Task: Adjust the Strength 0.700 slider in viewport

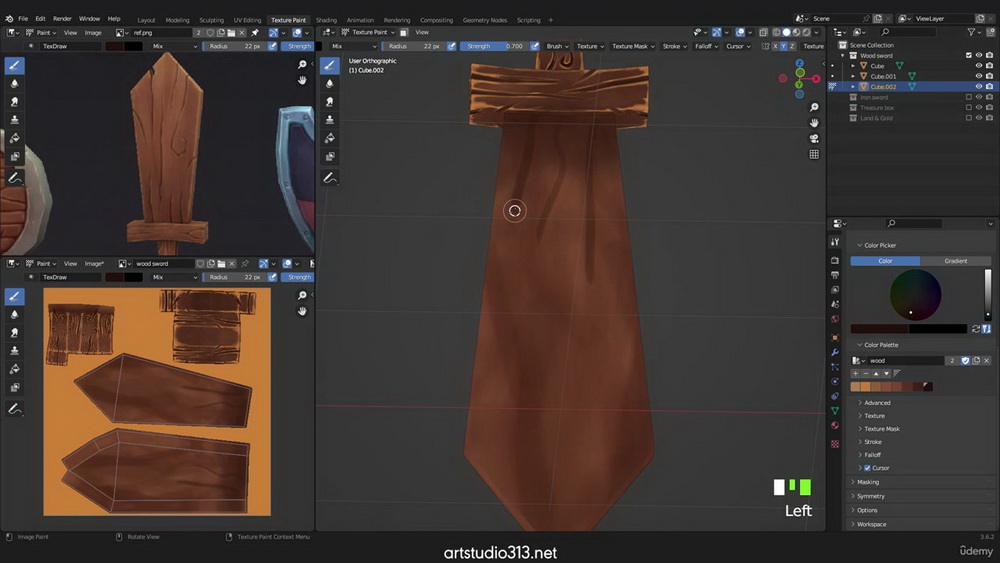Action: pos(493,46)
